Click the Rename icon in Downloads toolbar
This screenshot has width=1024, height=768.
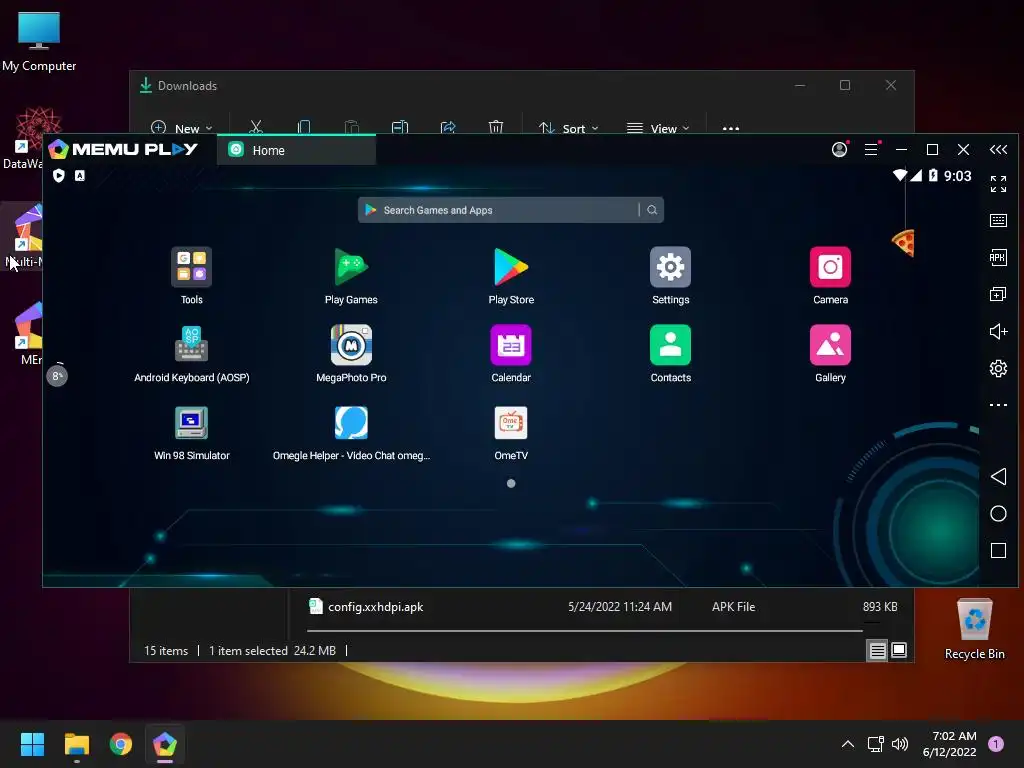pyautogui.click(x=400, y=127)
